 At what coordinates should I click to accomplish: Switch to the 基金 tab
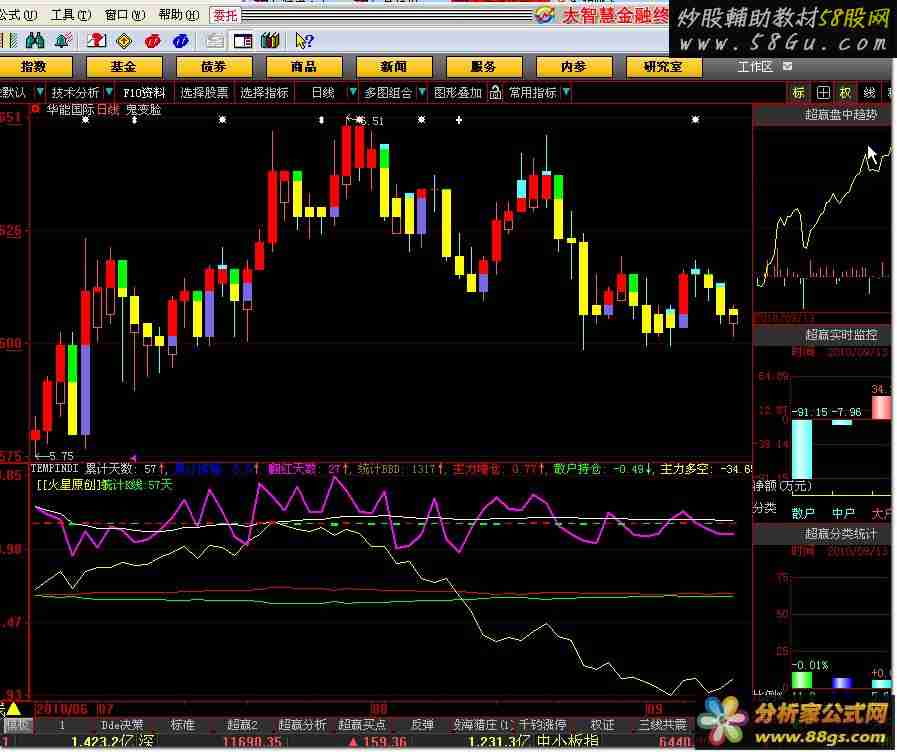(x=124, y=67)
